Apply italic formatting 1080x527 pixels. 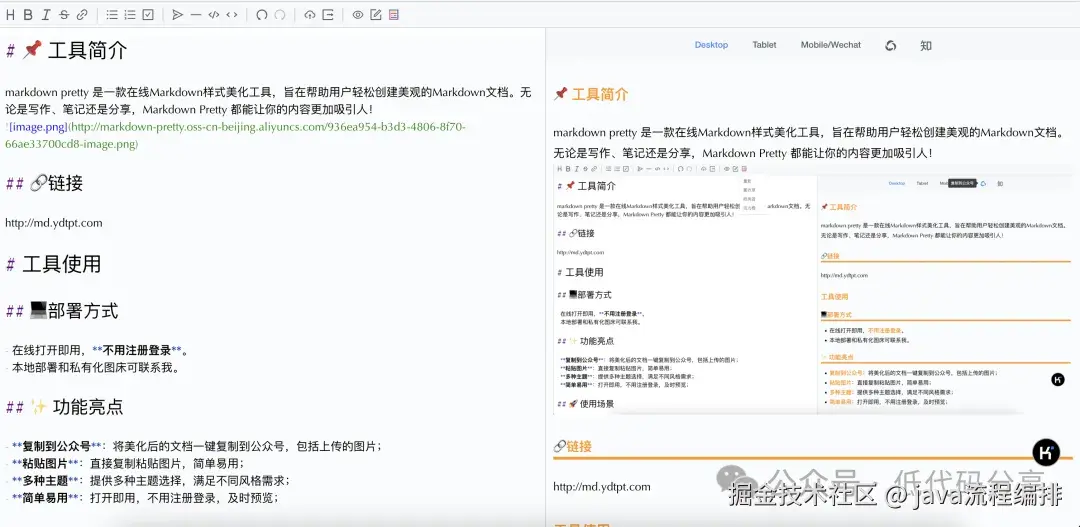click(x=45, y=14)
